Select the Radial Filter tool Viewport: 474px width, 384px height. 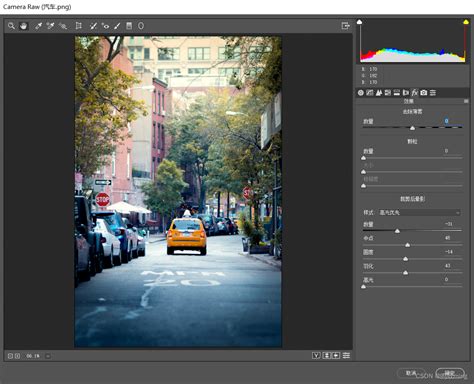coord(141,26)
